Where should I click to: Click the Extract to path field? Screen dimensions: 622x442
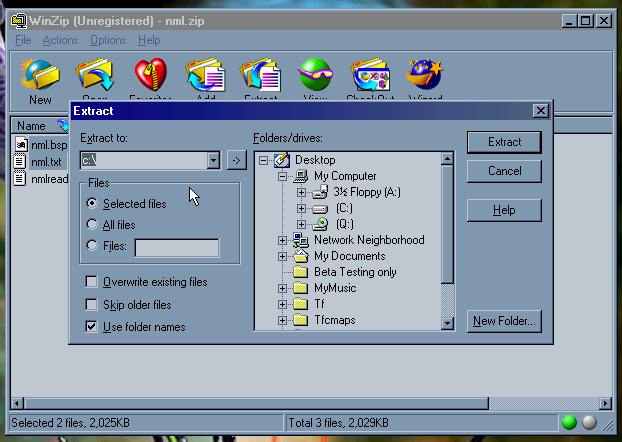coord(144,160)
